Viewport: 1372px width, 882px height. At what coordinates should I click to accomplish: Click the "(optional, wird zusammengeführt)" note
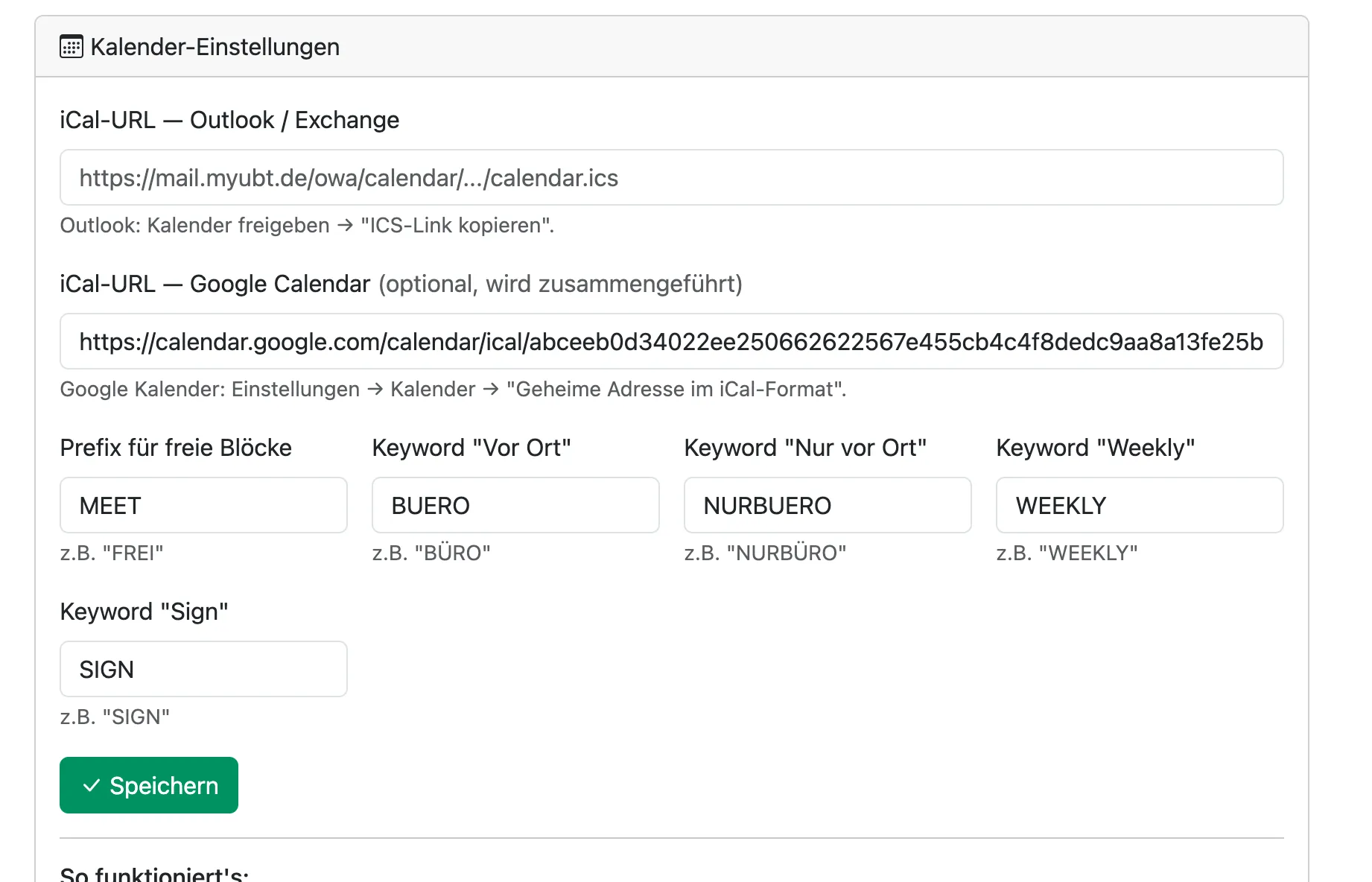(560, 284)
